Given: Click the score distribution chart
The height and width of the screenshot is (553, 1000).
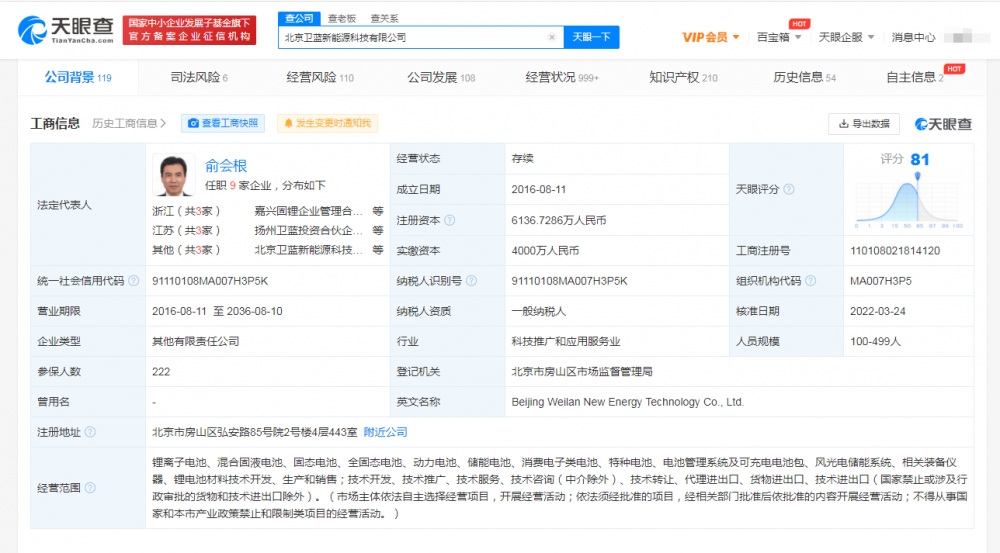Looking at the screenshot, I should 909,200.
